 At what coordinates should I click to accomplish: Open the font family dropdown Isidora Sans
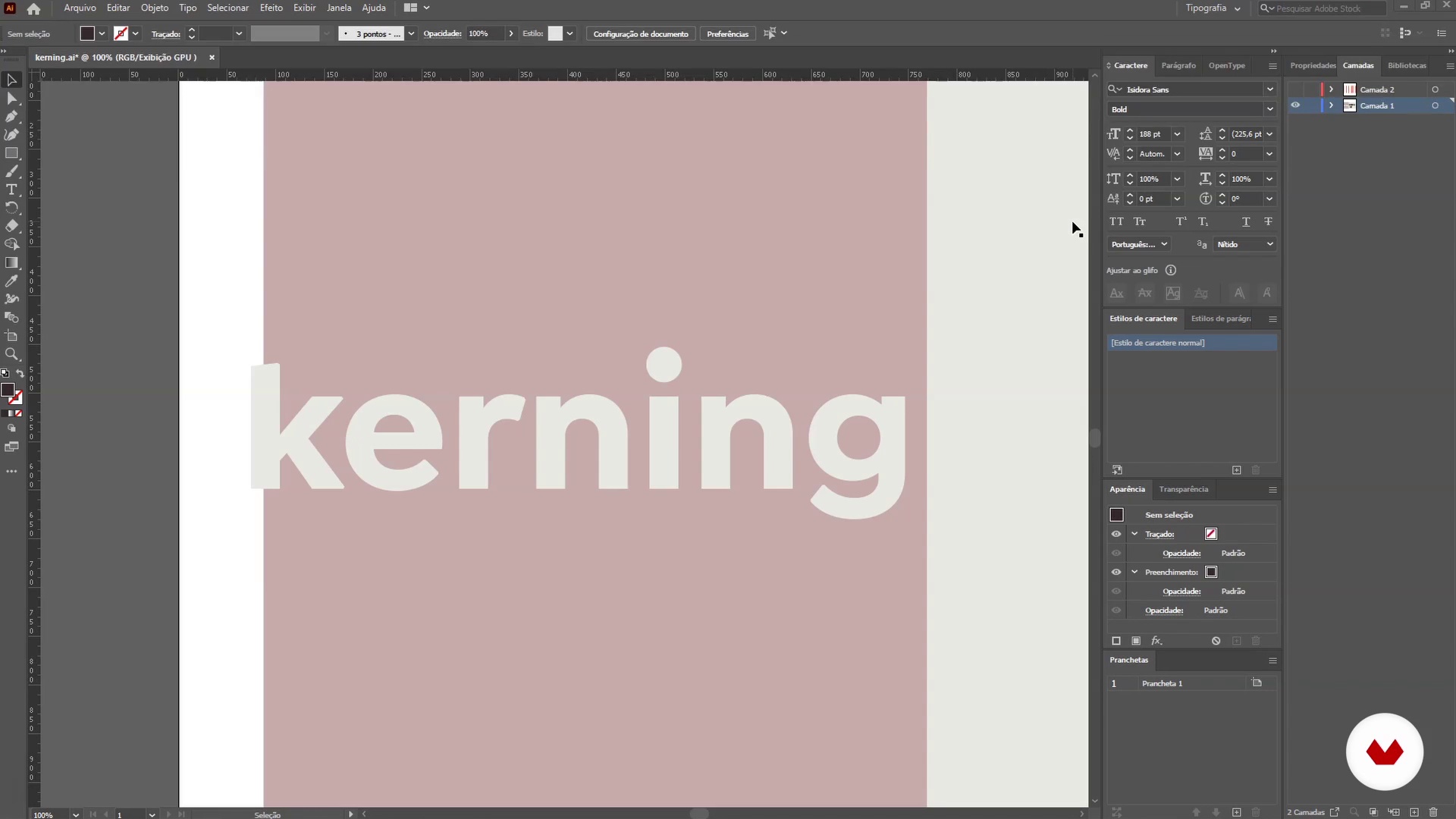[1269, 89]
